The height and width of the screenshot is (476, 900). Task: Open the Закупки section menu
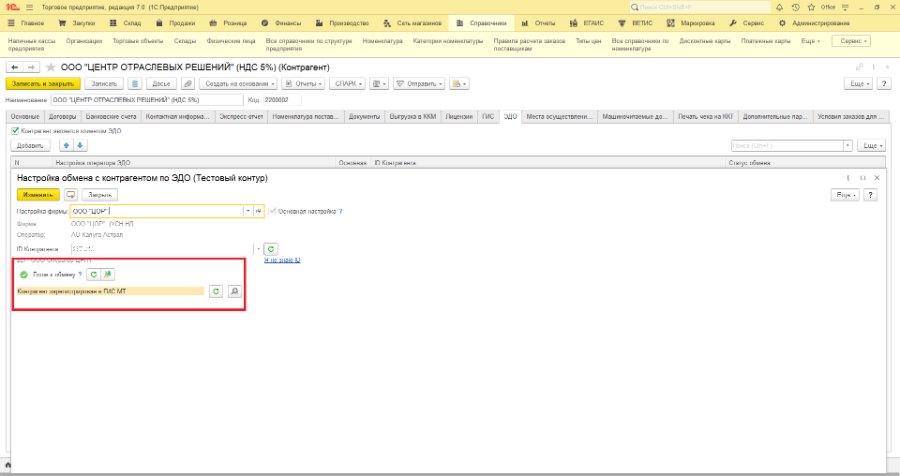[x=77, y=23]
